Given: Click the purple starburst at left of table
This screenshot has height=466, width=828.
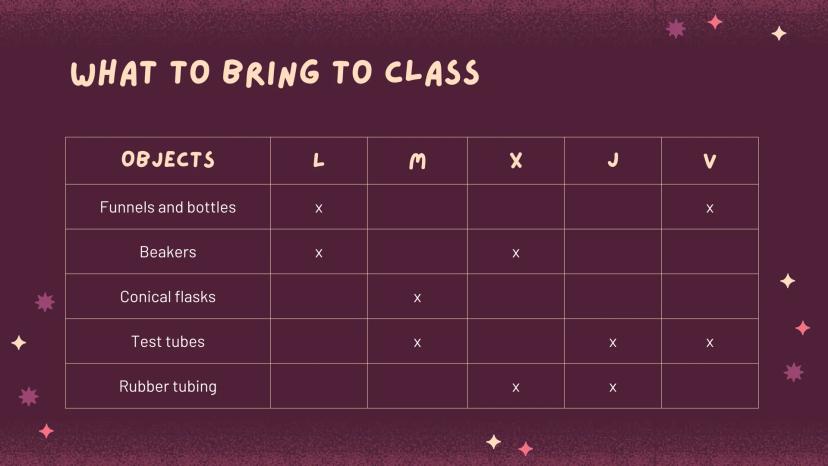Looking at the screenshot, I should pos(45,302).
